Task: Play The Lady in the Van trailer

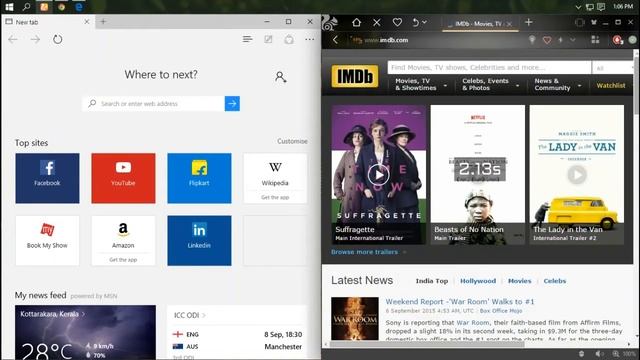Action: pos(577,175)
